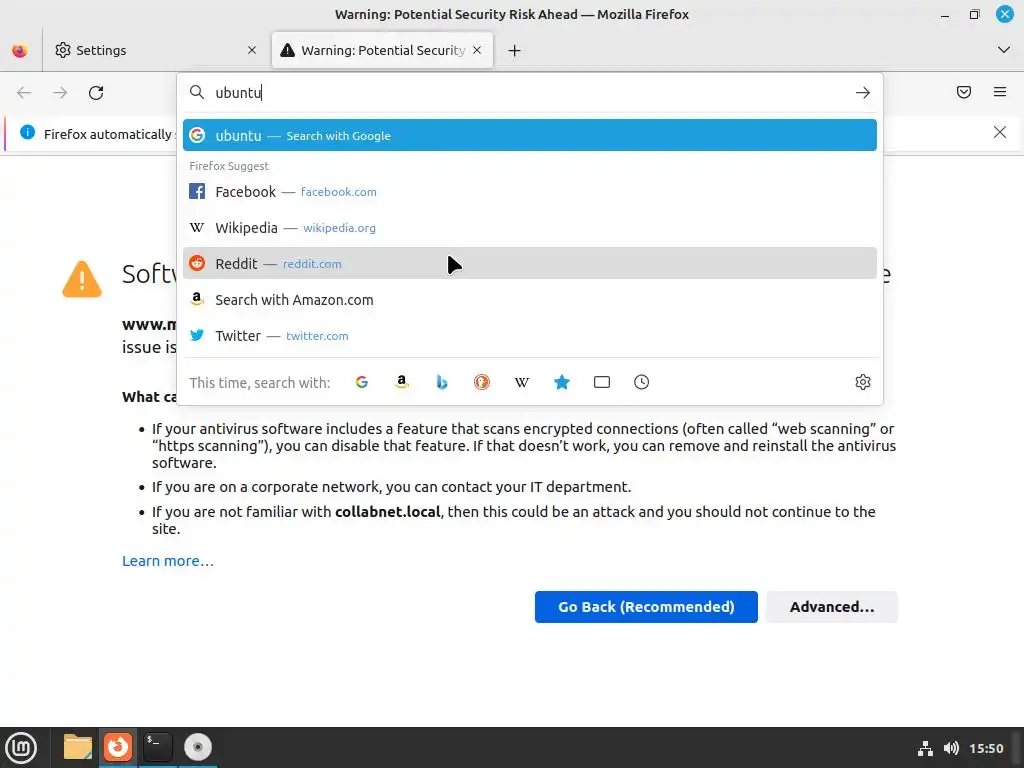
Task: Search bookmarks with the star icon
Action: (562, 382)
